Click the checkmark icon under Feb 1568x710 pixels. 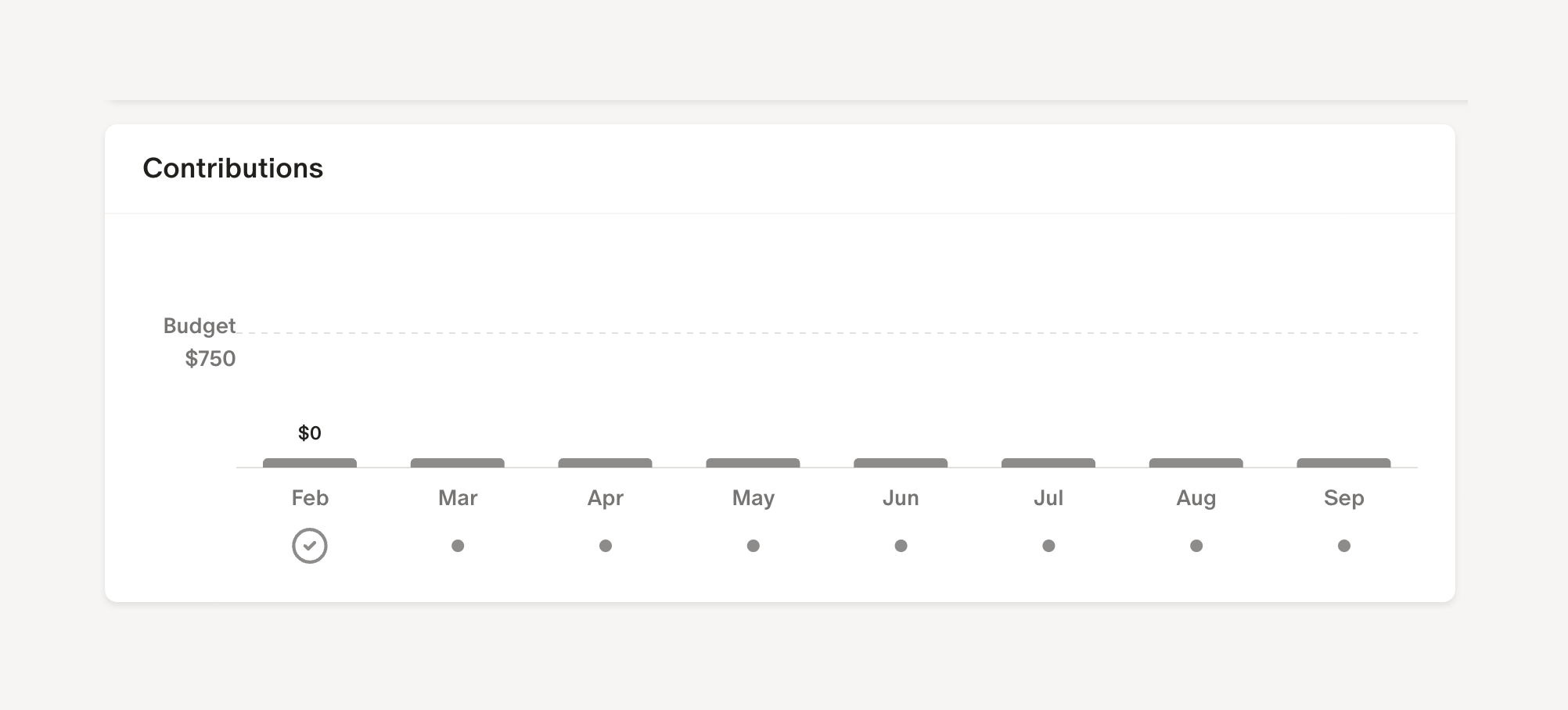click(x=310, y=546)
